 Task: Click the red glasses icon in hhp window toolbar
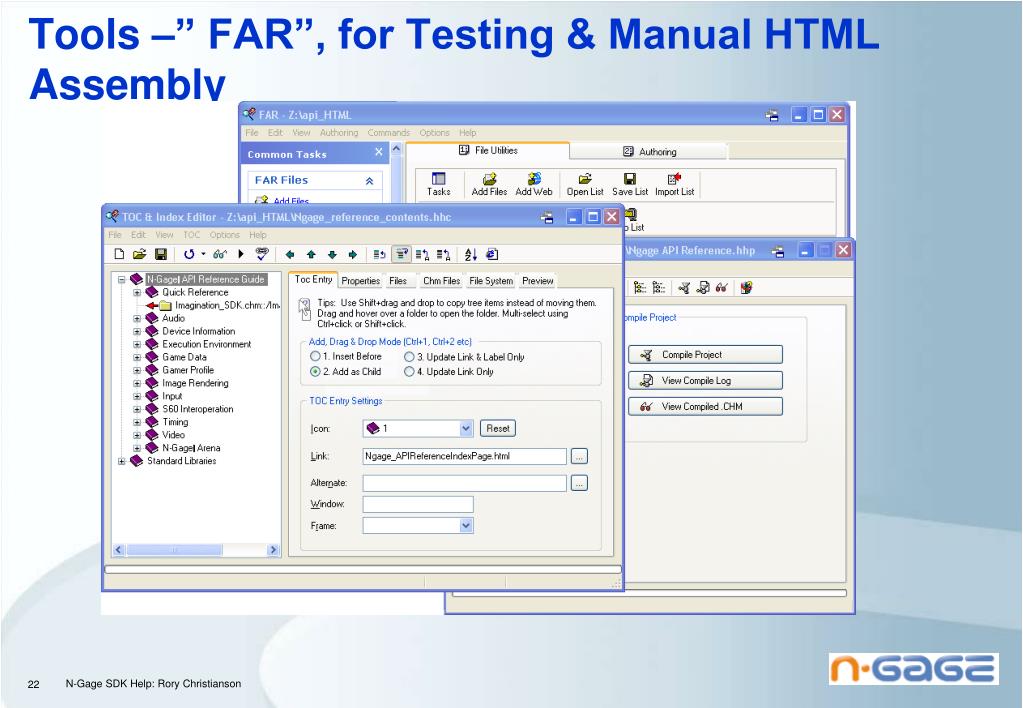coord(722,288)
